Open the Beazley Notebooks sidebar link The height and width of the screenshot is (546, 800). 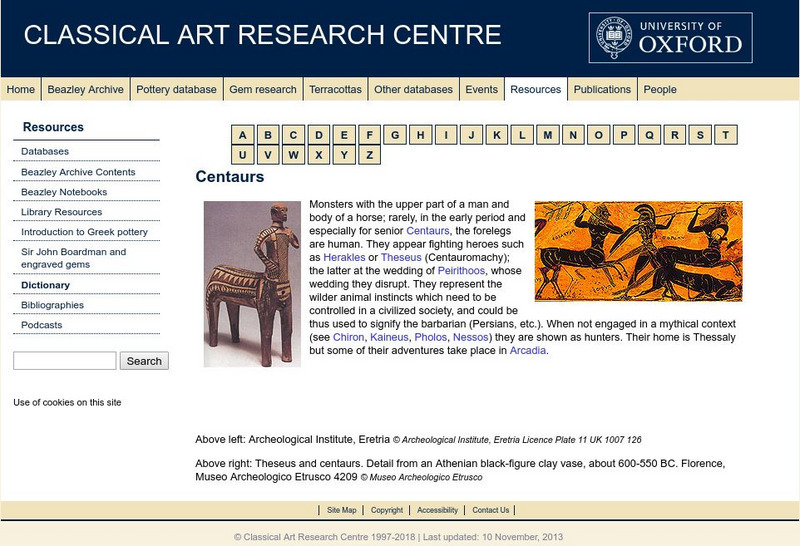point(64,192)
